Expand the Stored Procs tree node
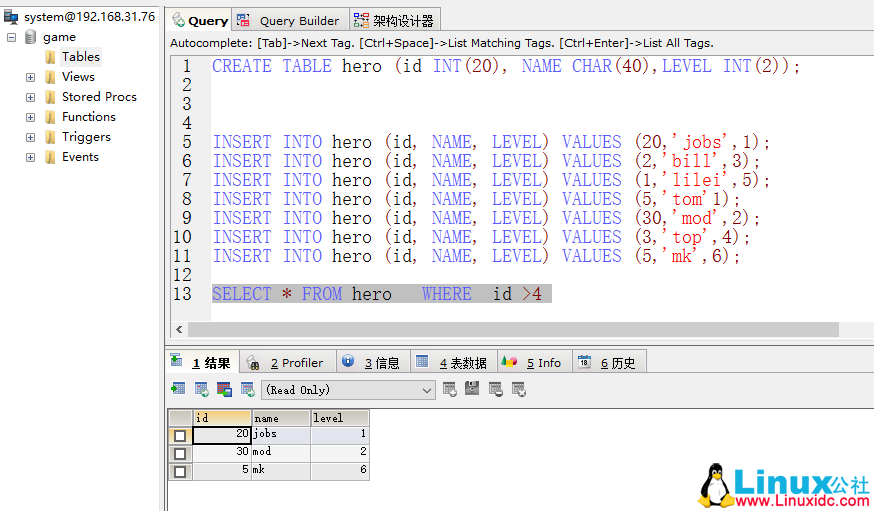Screen dimensions: 874x511 [x=31, y=98]
